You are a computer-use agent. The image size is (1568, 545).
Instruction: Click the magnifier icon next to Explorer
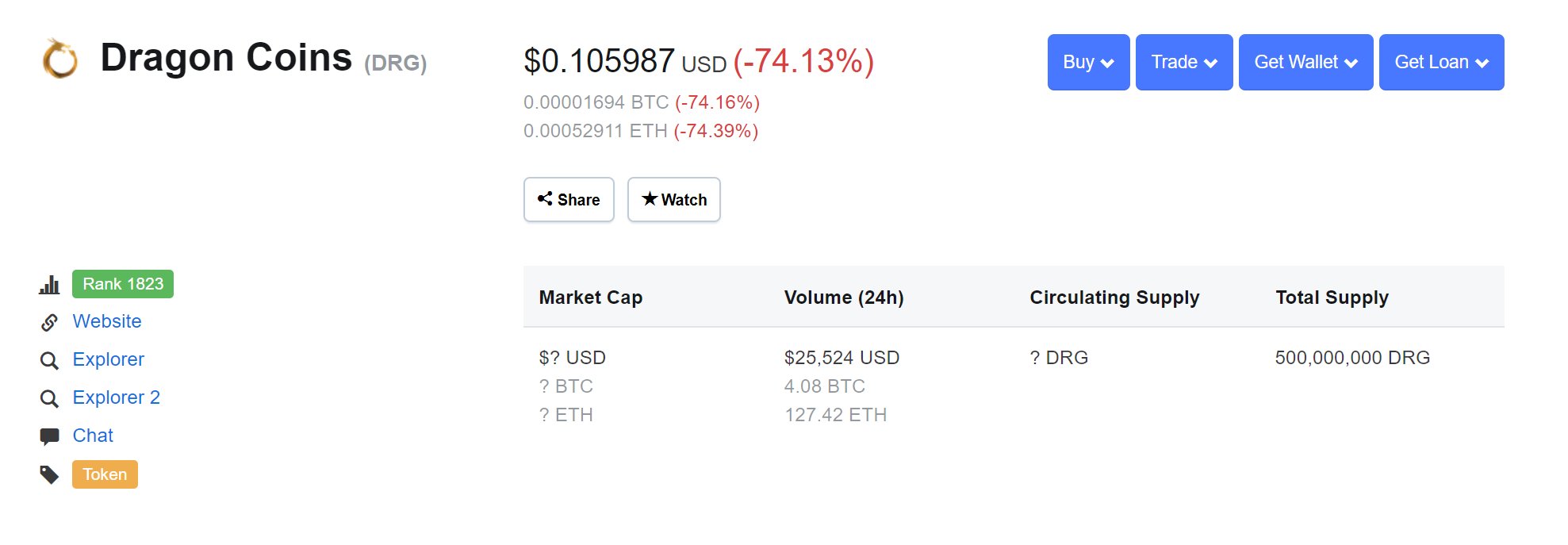point(49,361)
